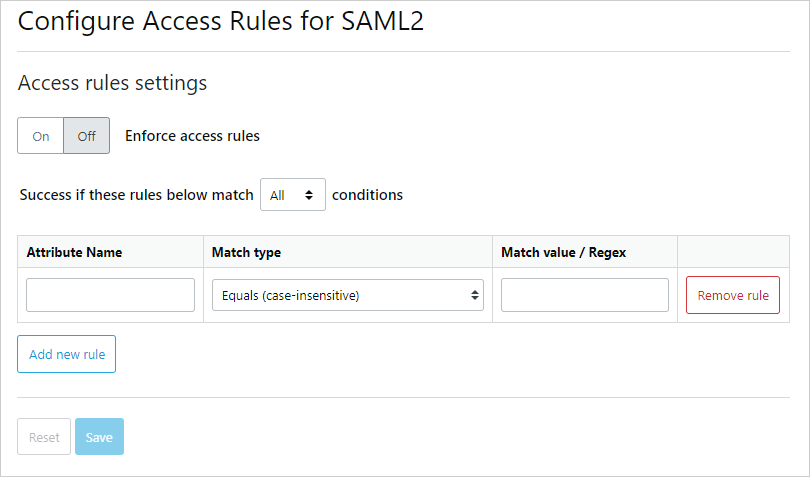810x477 pixels.
Task: Open the All conditions dropdown
Action: pos(292,195)
